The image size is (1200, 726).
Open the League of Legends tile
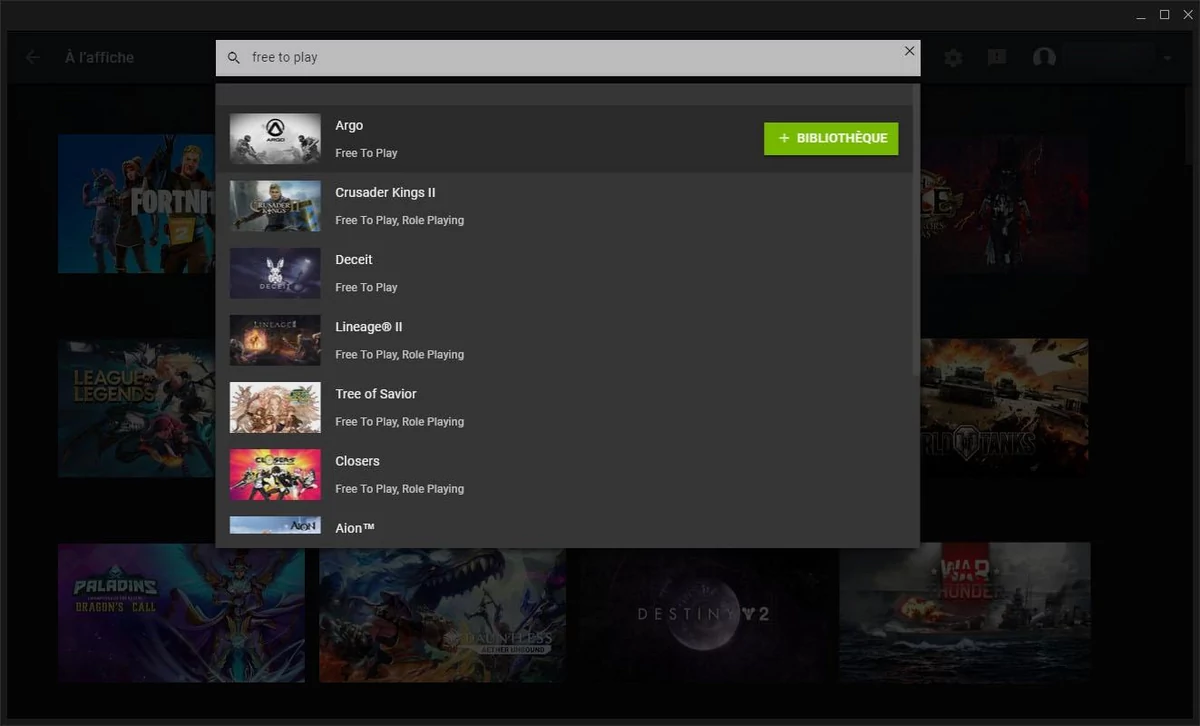coord(136,408)
